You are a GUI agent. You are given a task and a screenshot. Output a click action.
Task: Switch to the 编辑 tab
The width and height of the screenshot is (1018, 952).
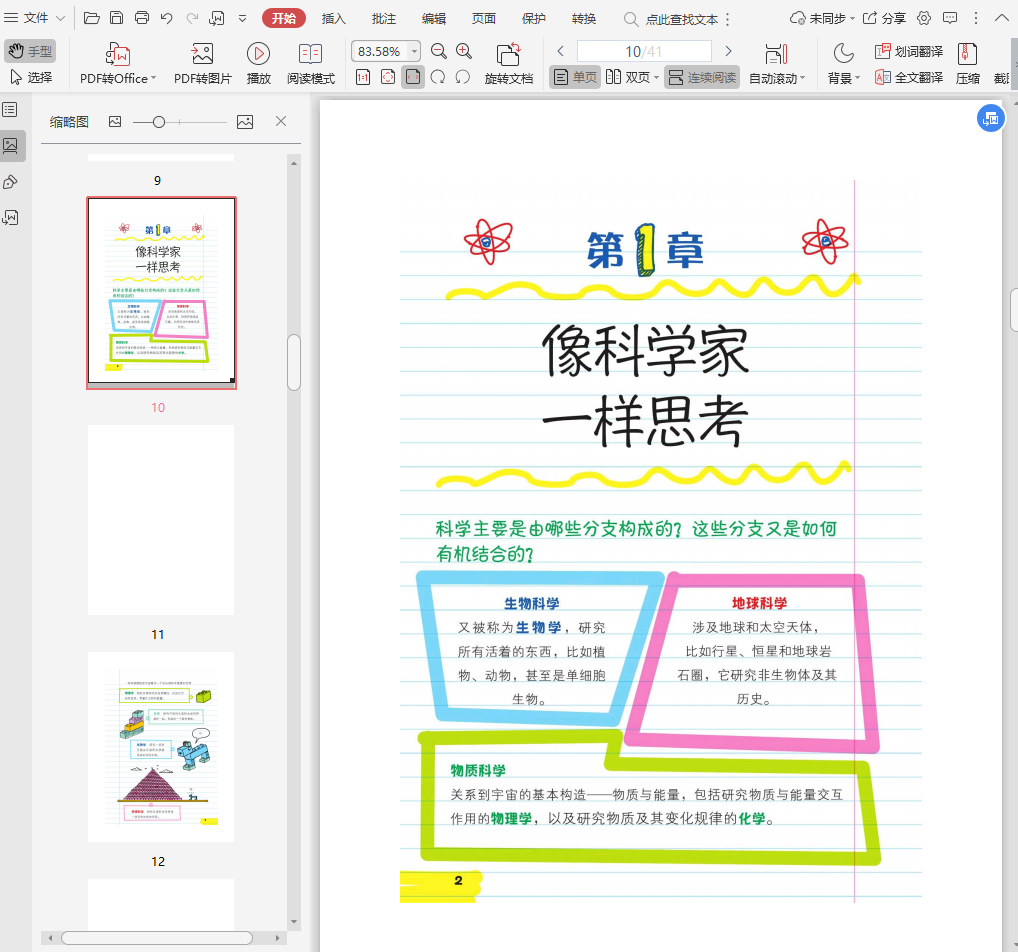click(434, 19)
